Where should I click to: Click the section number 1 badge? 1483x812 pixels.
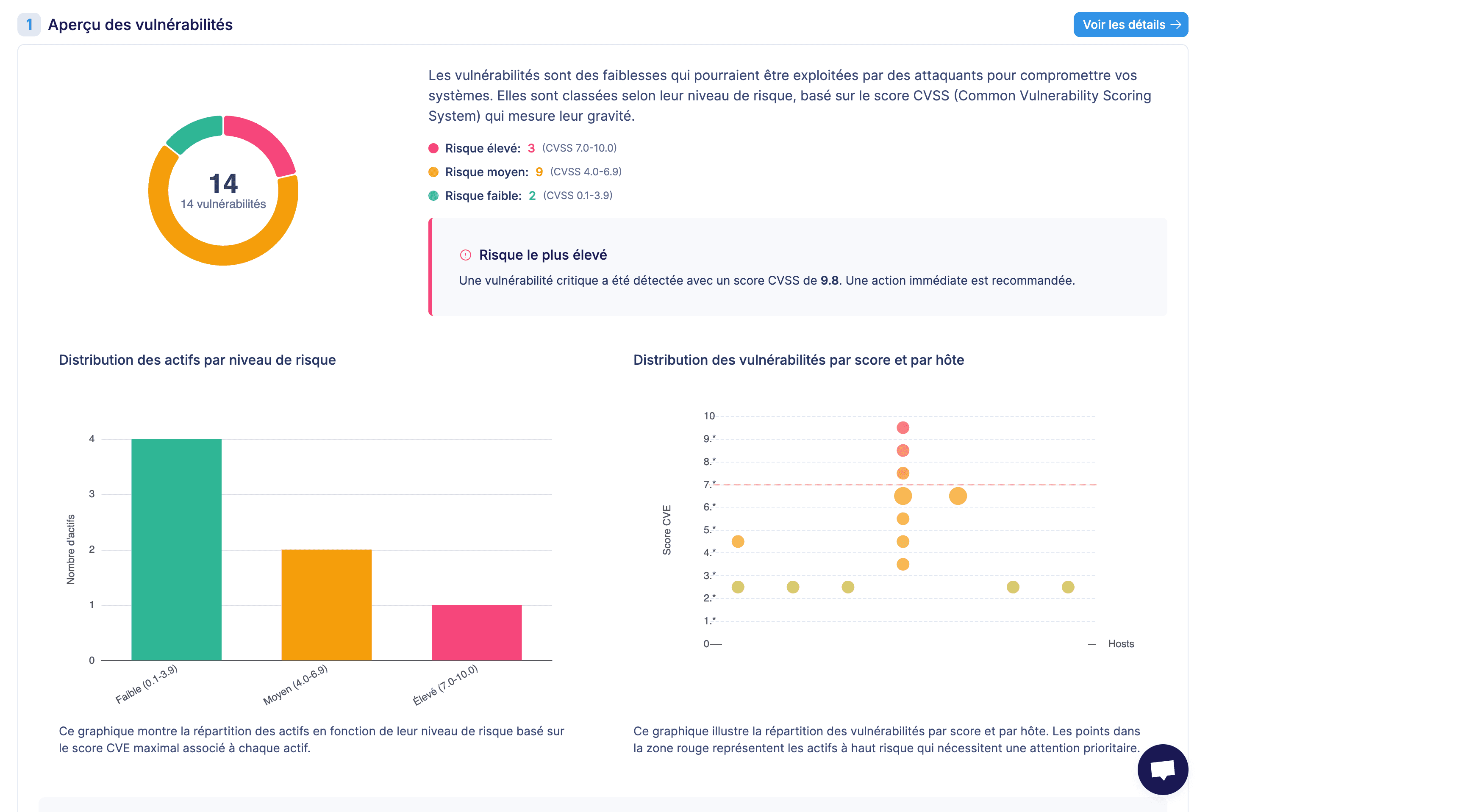[29, 25]
